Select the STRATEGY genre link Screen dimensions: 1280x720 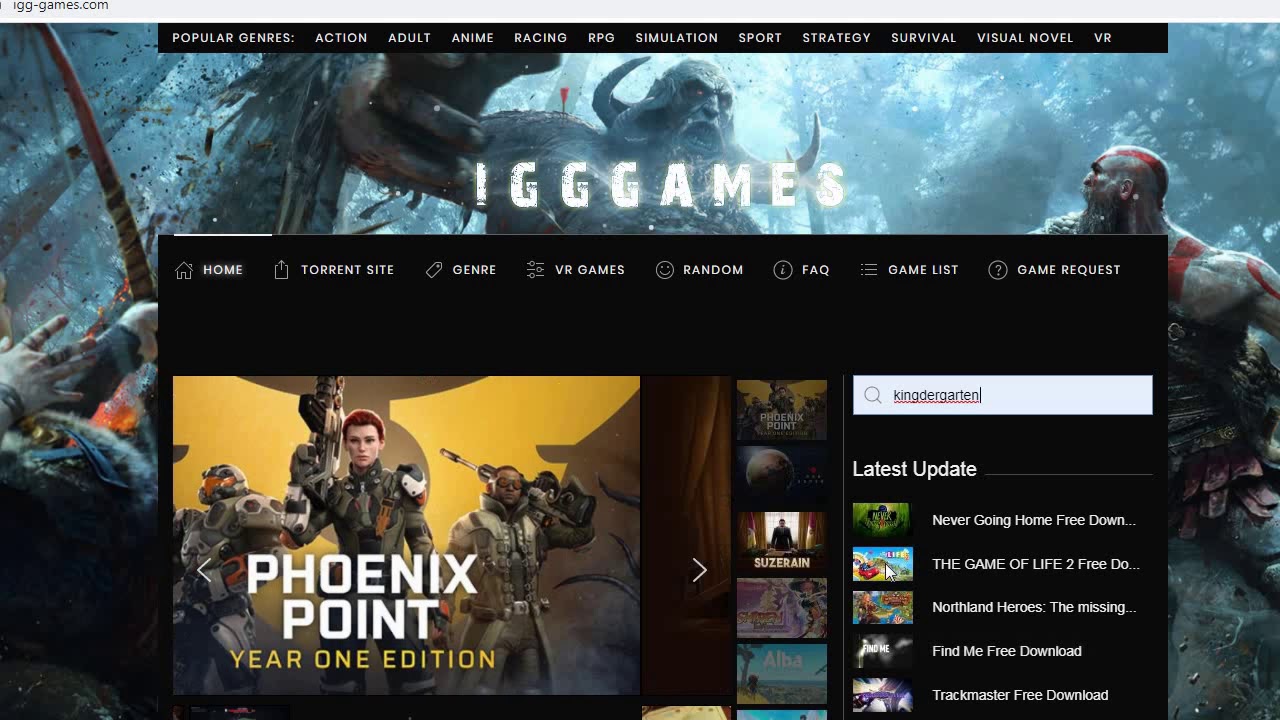pyautogui.click(x=836, y=38)
